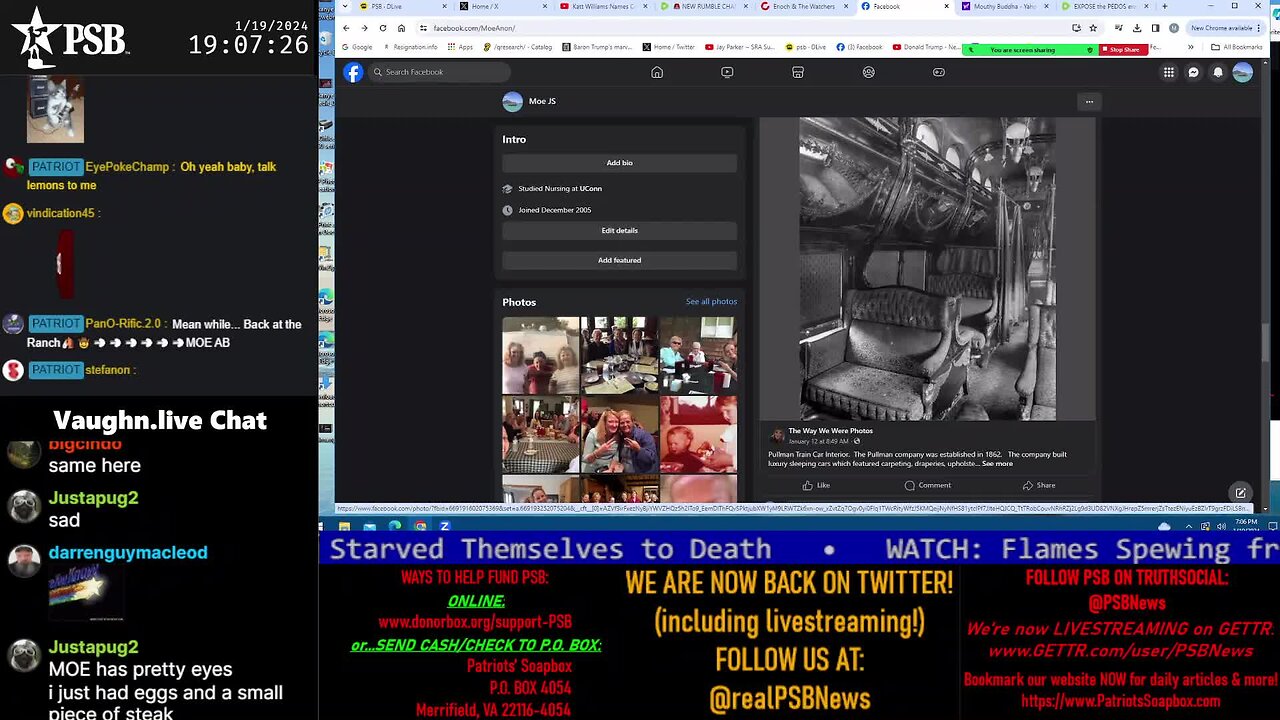Open the top-middle restaurant photo thumbnail
1280x720 pixels.
pyautogui.click(x=619, y=355)
